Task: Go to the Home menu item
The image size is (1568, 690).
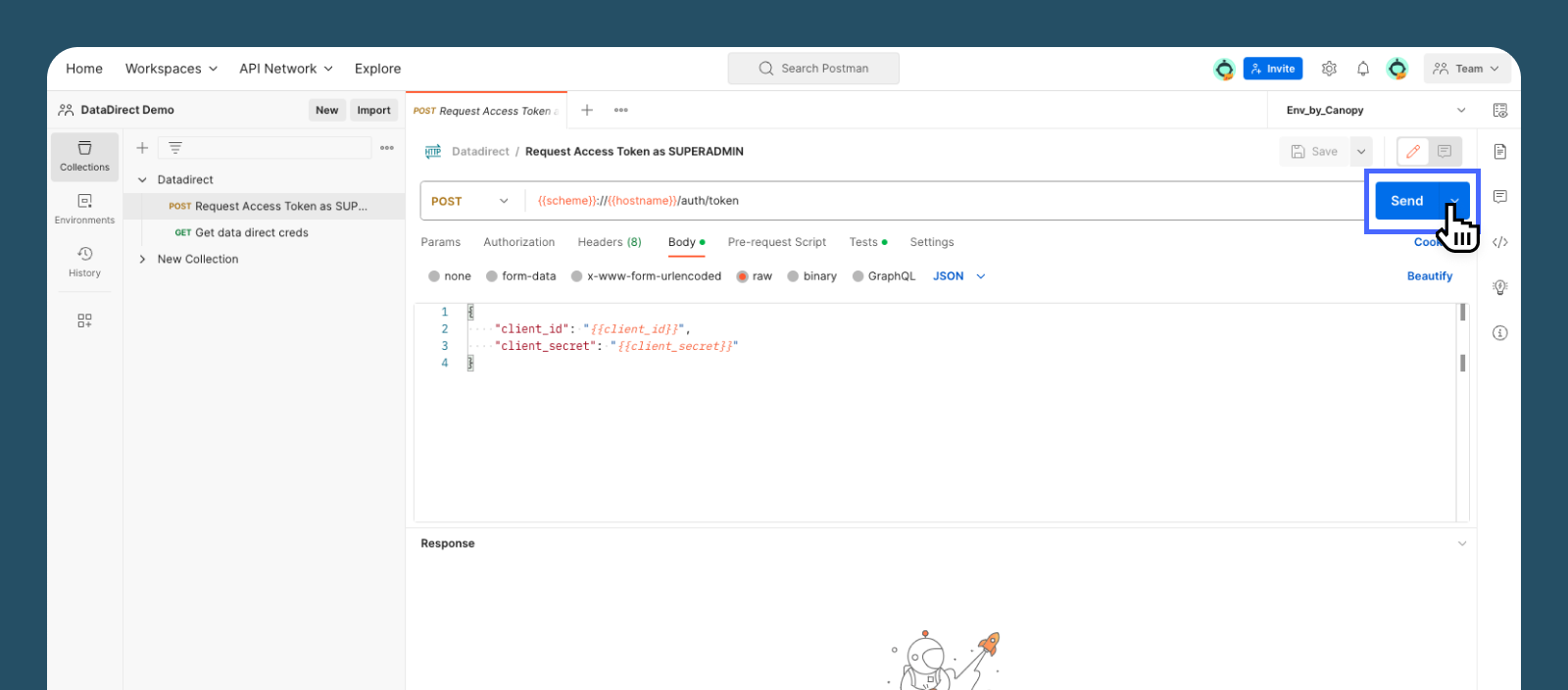Action: (84, 69)
